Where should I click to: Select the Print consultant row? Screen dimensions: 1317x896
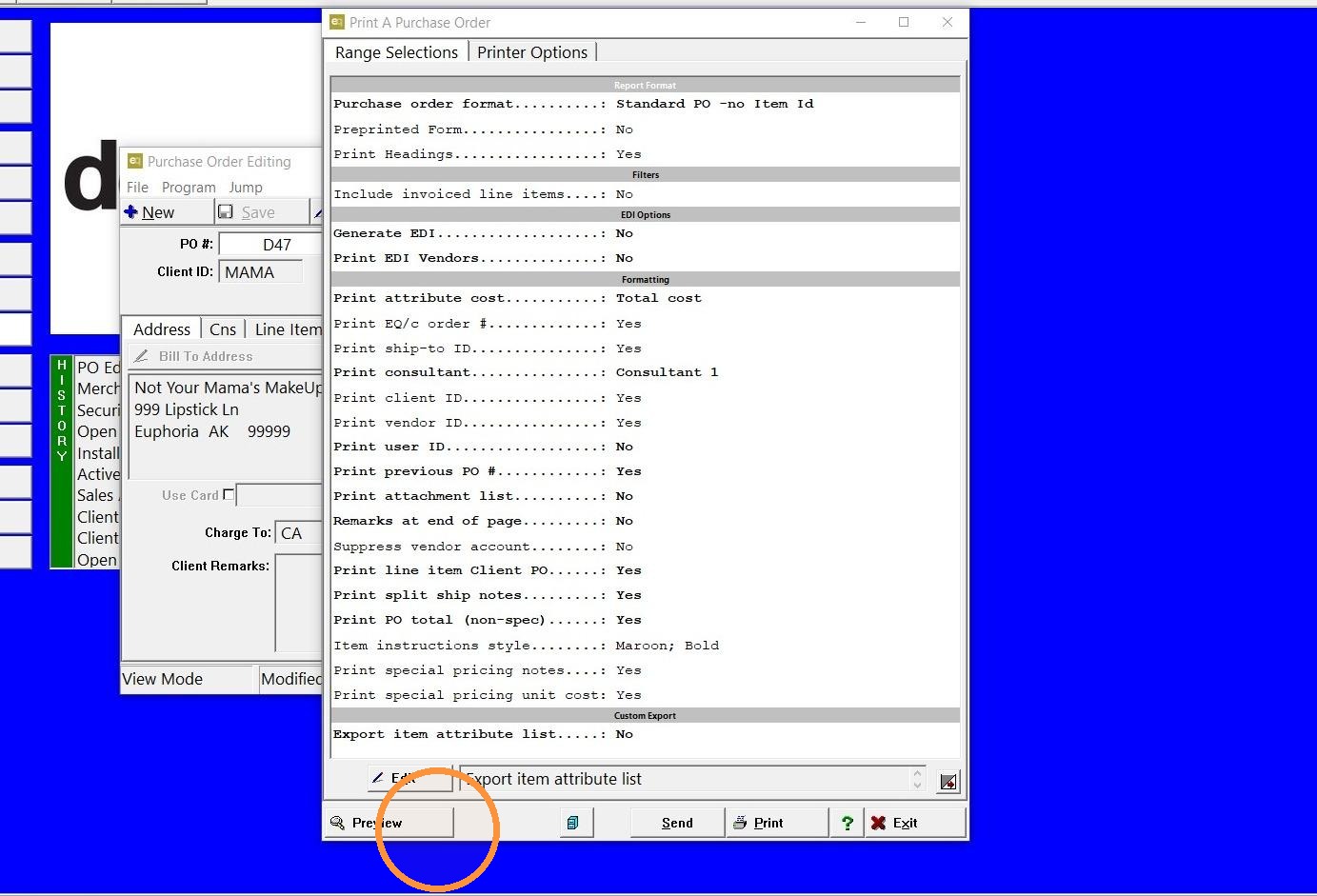point(645,372)
